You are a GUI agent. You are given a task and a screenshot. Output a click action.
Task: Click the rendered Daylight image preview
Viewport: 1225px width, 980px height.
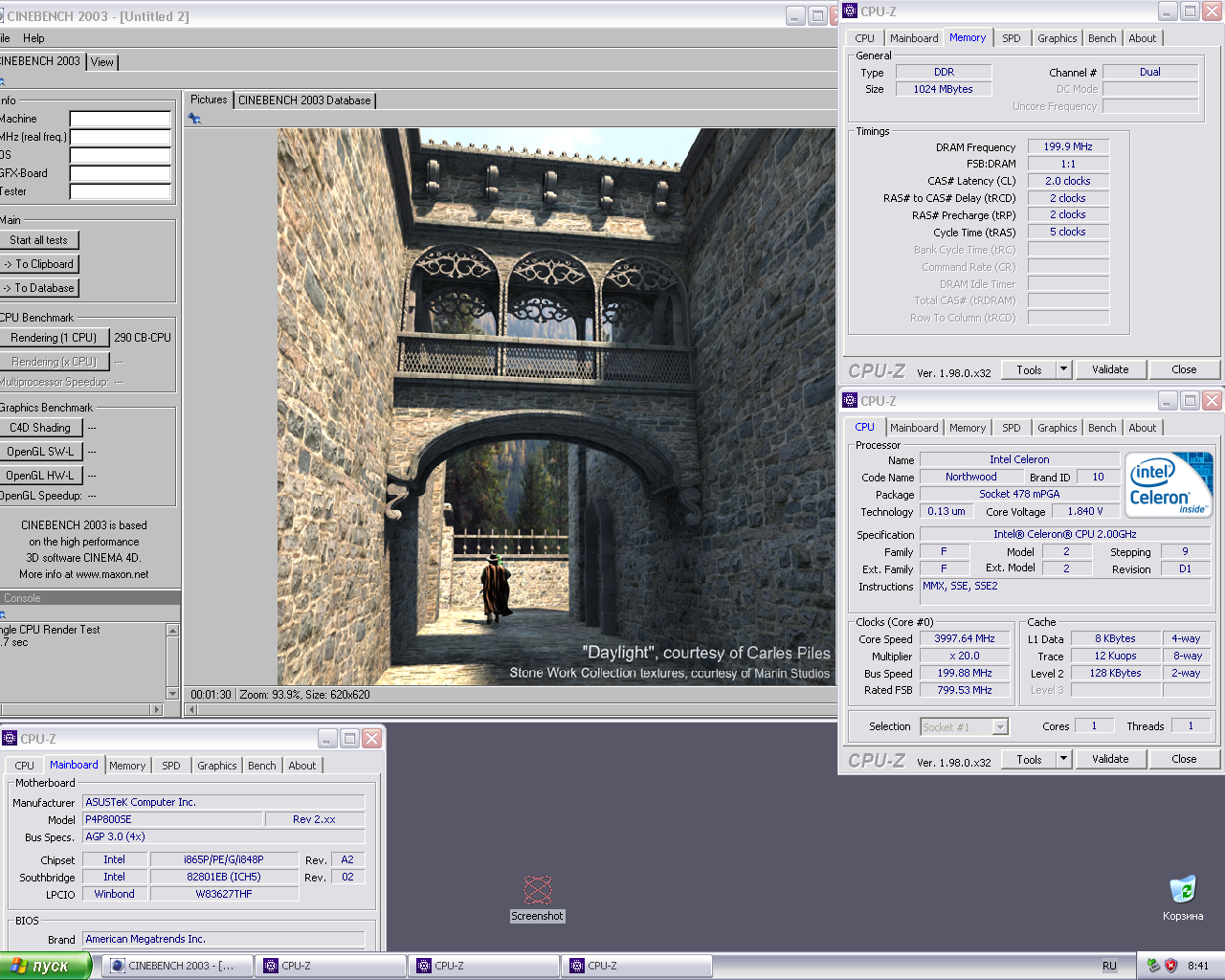[556, 406]
